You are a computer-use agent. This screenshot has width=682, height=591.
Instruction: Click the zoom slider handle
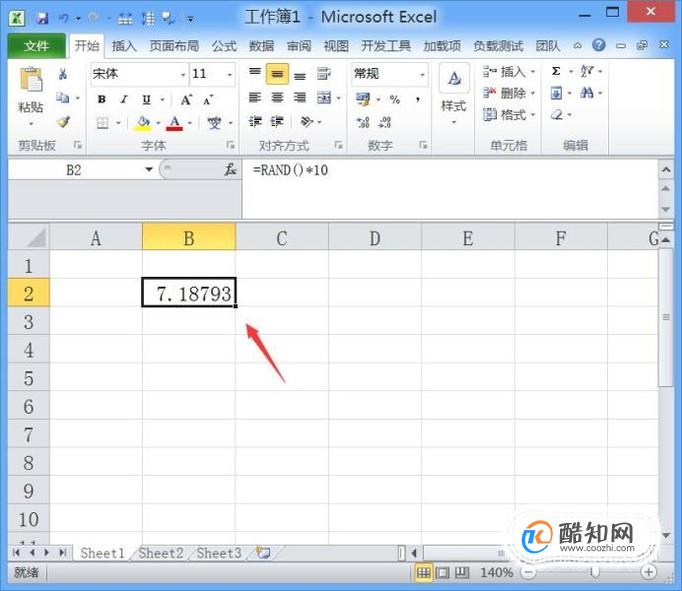tap(594, 572)
